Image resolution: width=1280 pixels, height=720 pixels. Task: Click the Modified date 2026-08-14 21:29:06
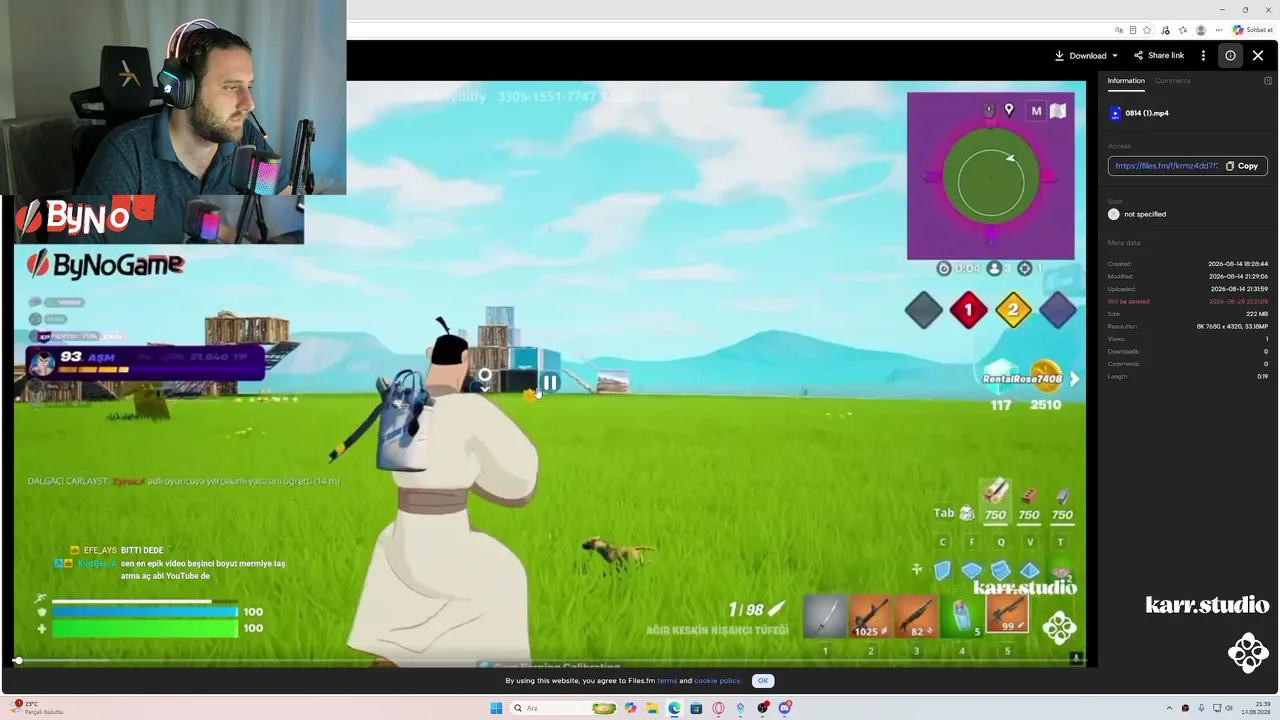[1238, 276]
